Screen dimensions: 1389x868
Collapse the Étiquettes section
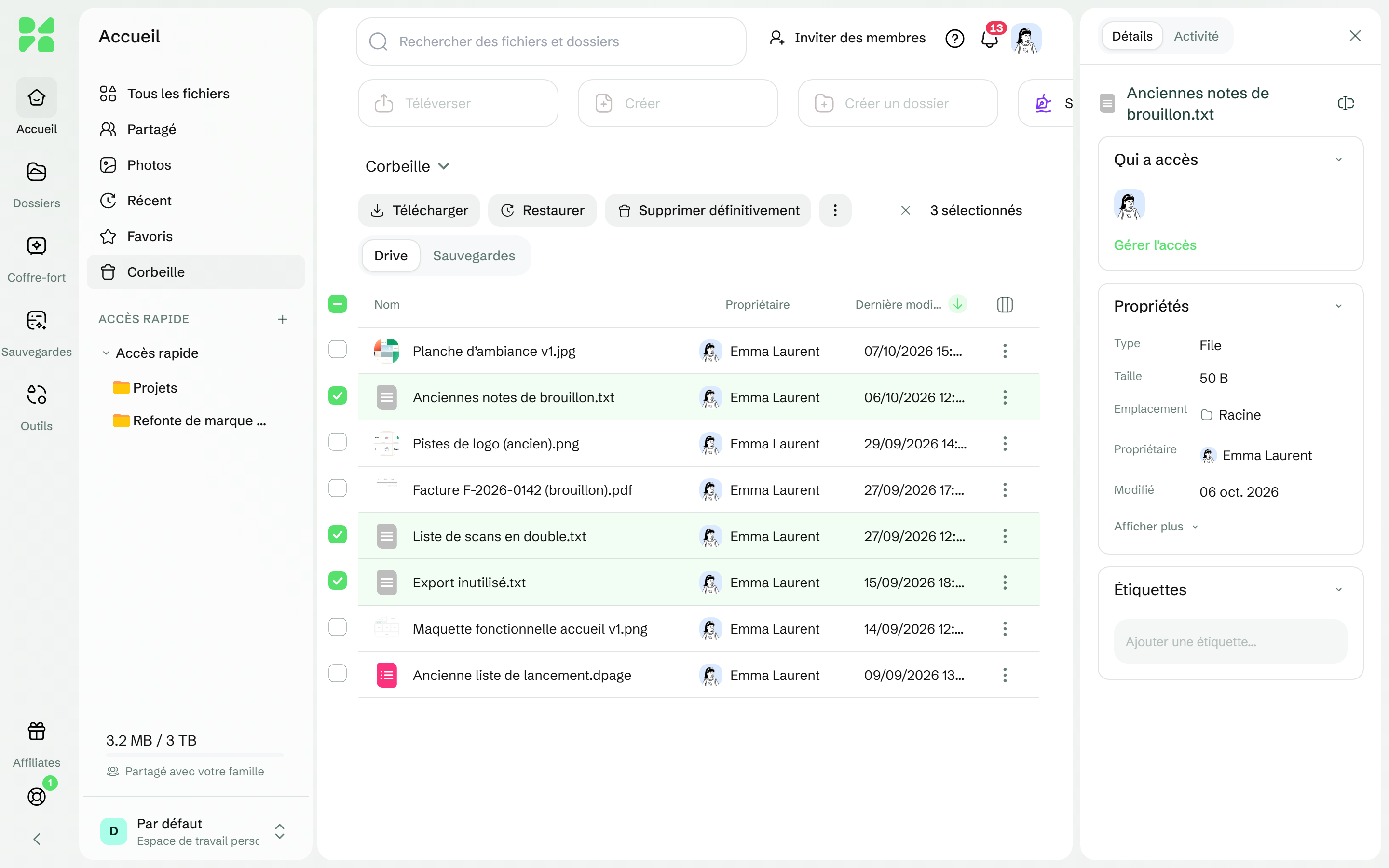tap(1338, 590)
